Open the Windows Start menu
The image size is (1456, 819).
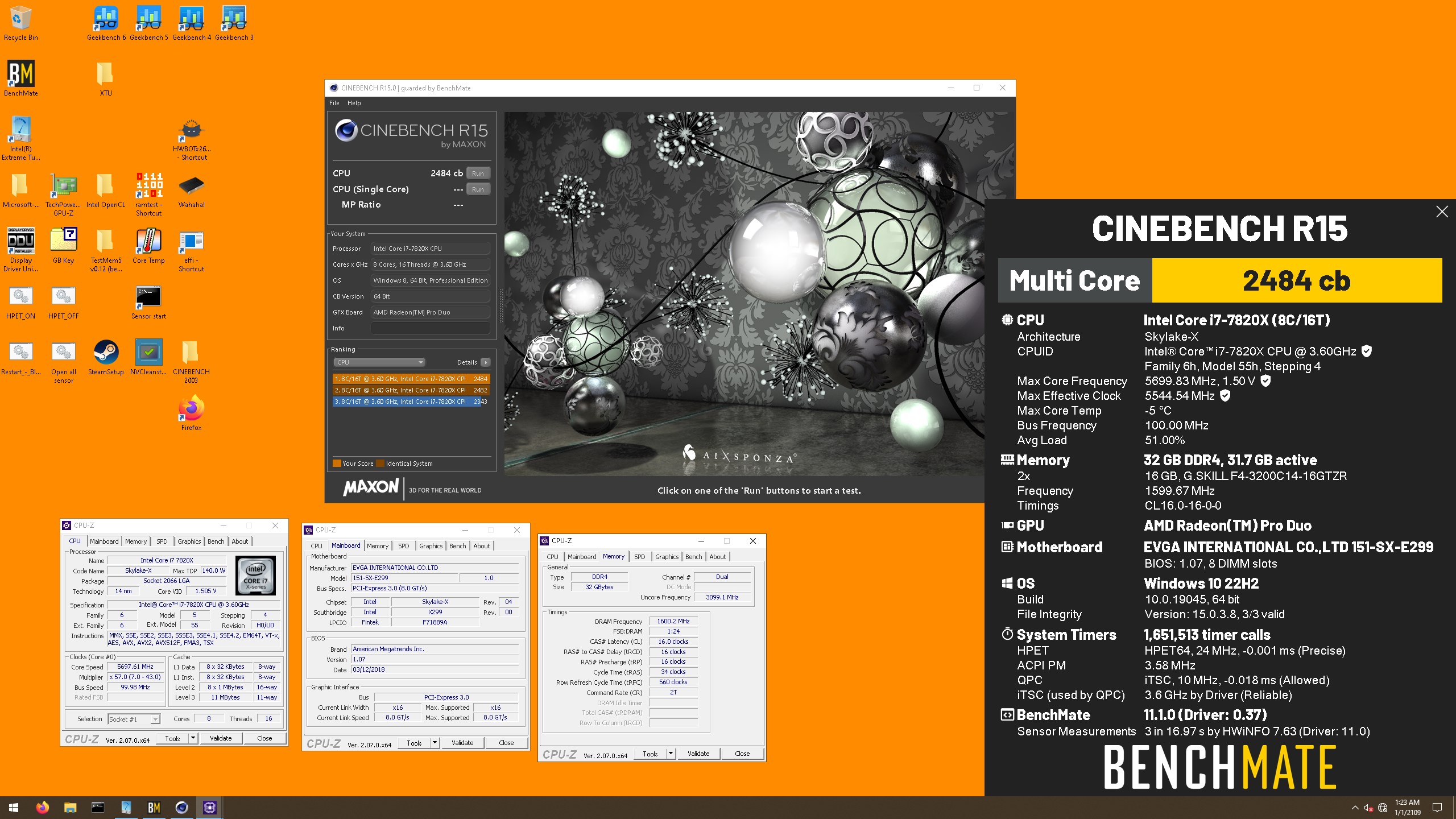(x=14, y=808)
